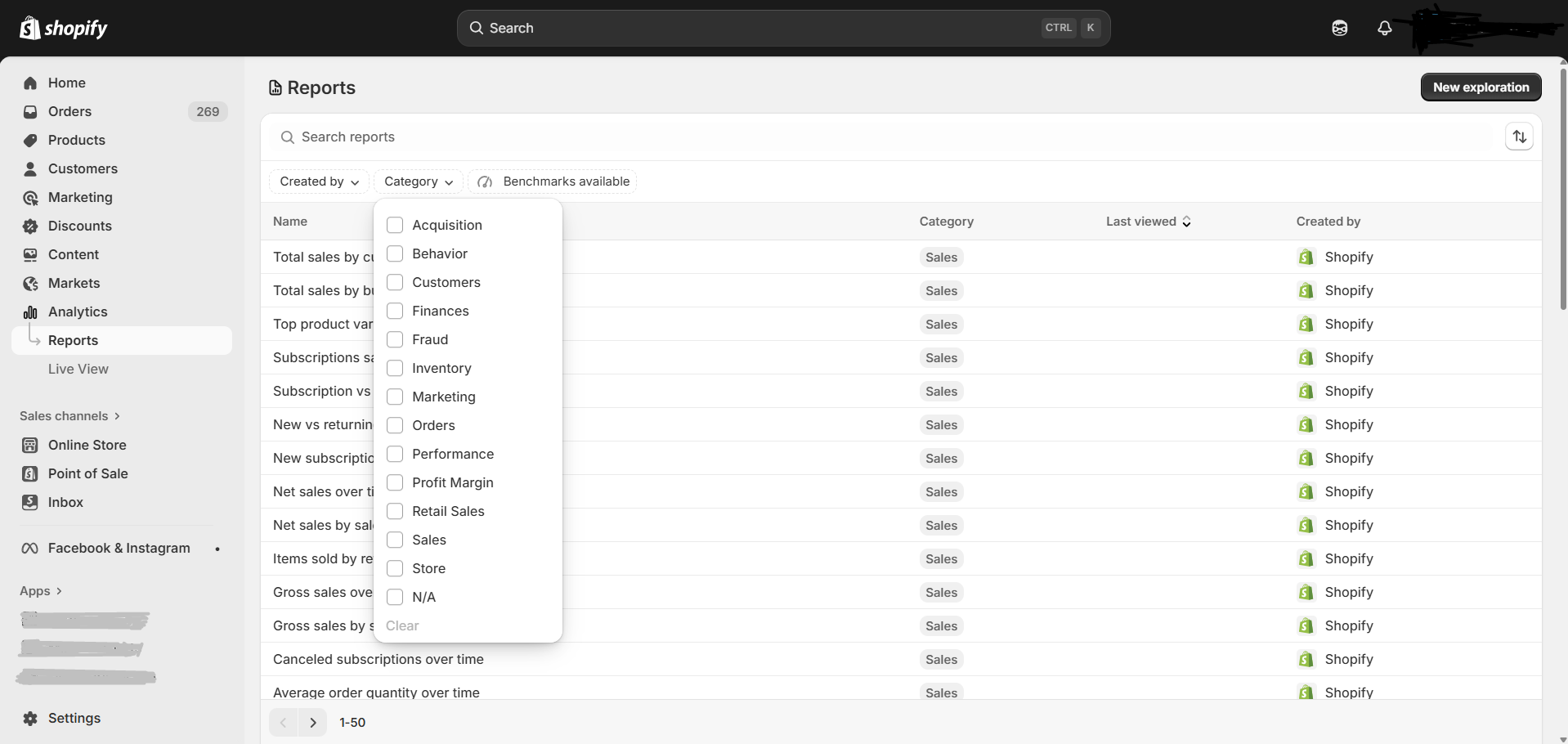The height and width of the screenshot is (744, 1568).
Task: Click the New exploration button
Action: pyautogui.click(x=1481, y=87)
